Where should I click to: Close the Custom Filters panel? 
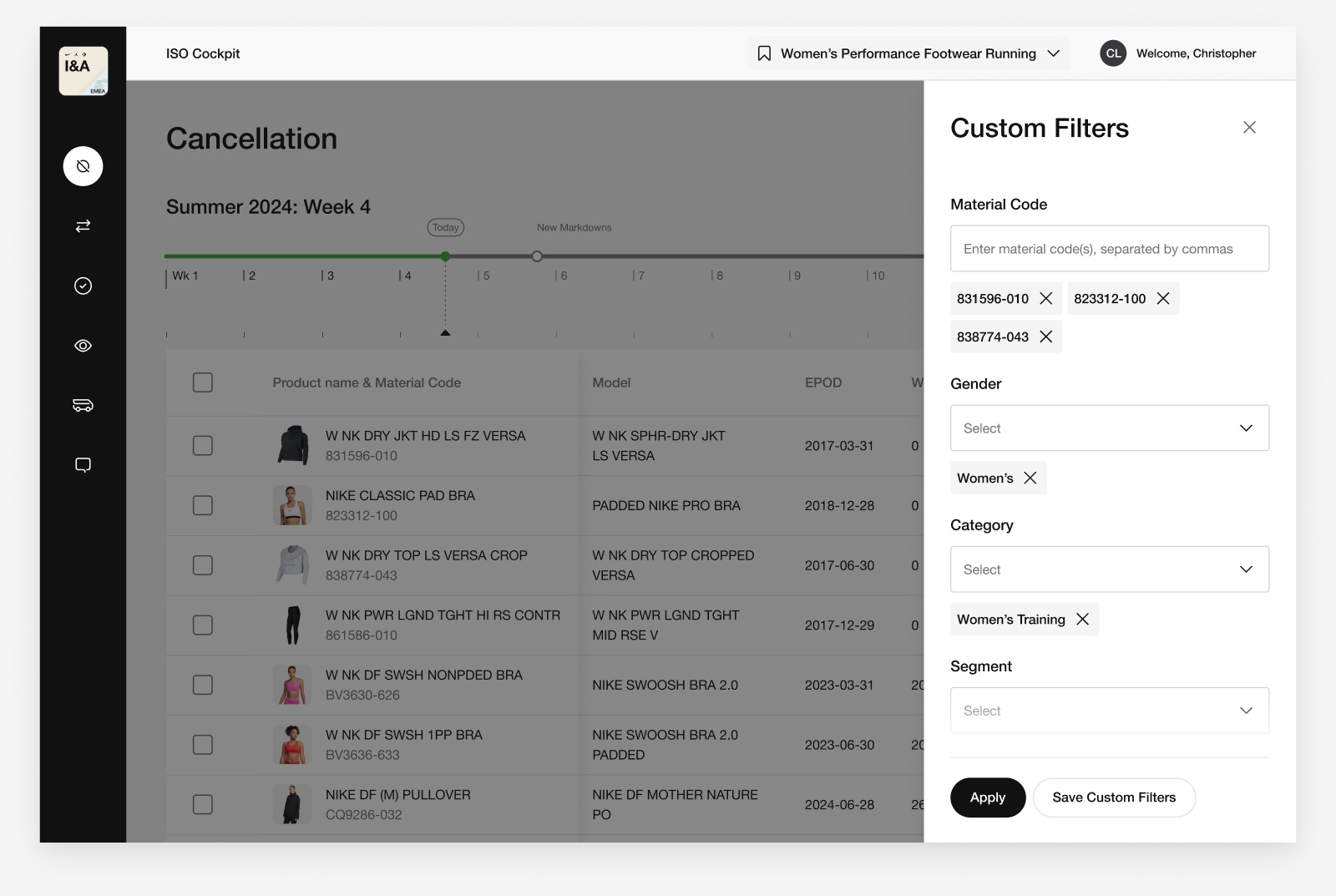1249,127
